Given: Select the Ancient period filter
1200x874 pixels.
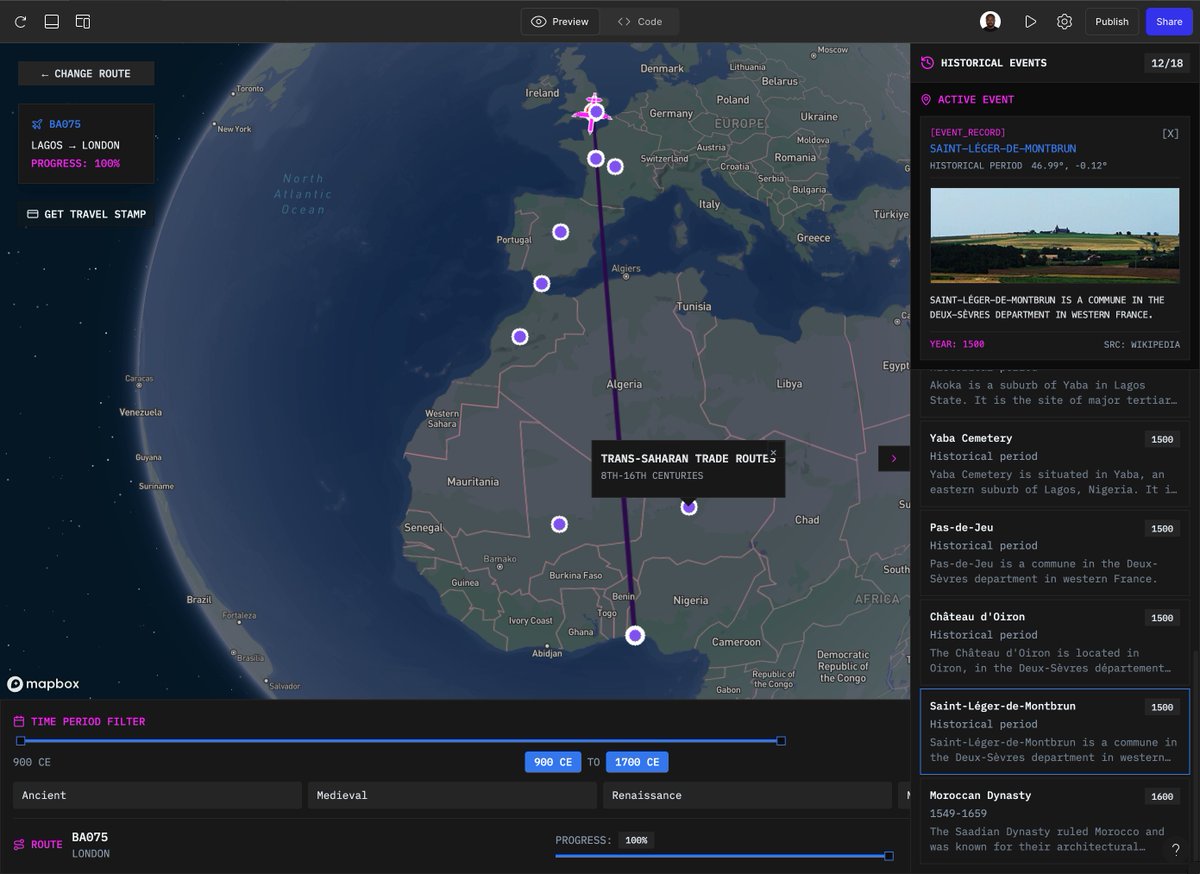Looking at the screenshot, I should [157, 795].
